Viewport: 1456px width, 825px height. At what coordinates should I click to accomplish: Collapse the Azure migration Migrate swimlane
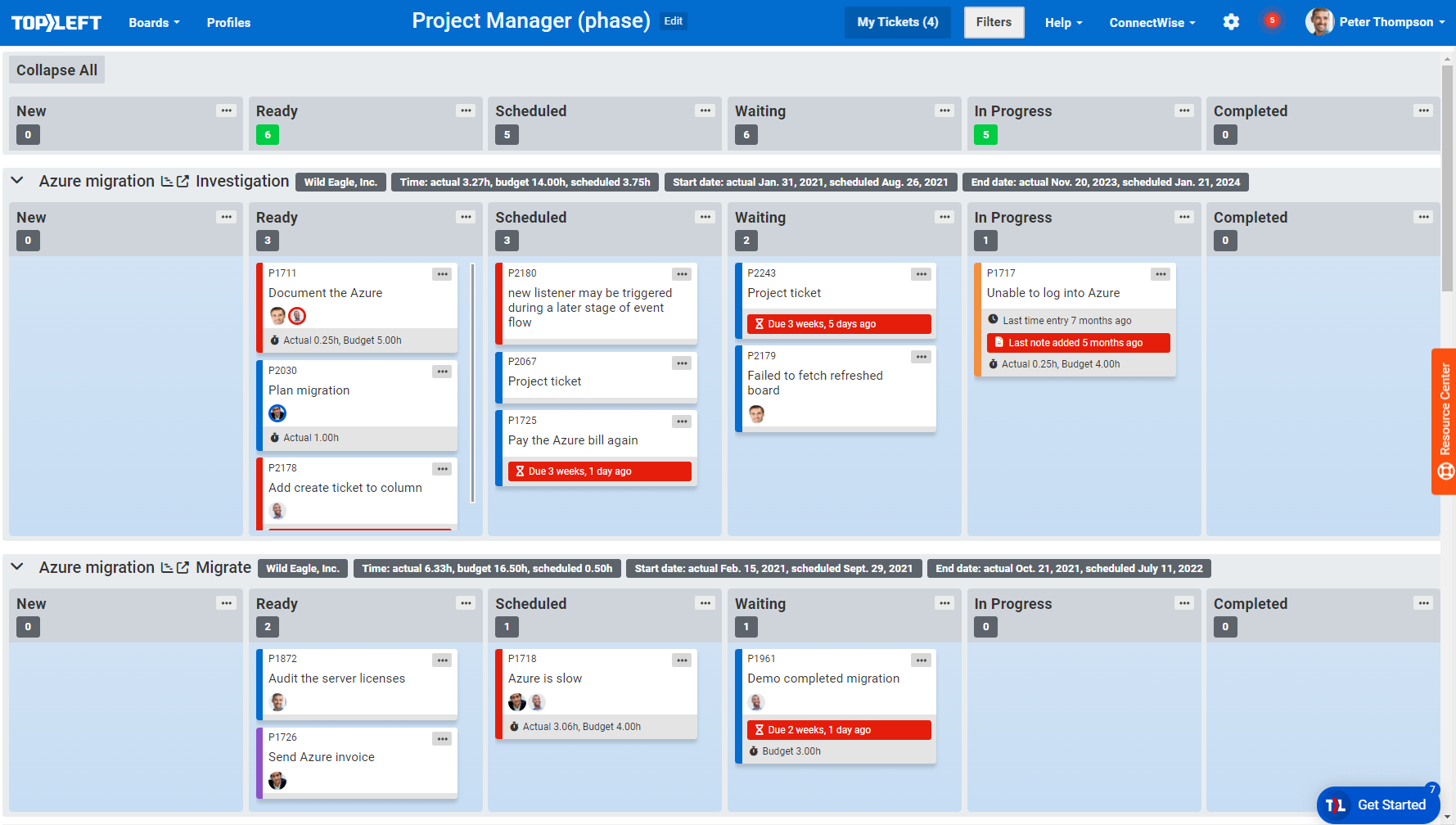[17, 567]
